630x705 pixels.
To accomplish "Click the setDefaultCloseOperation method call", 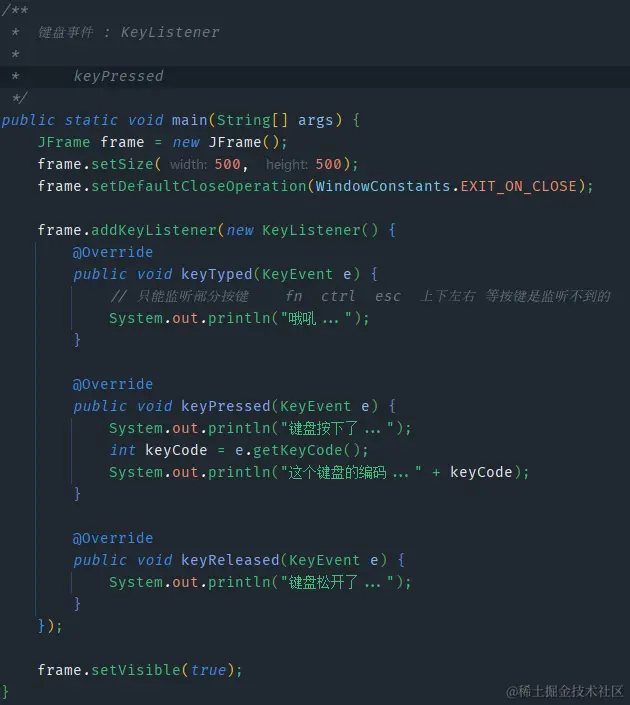I will 198,186.
